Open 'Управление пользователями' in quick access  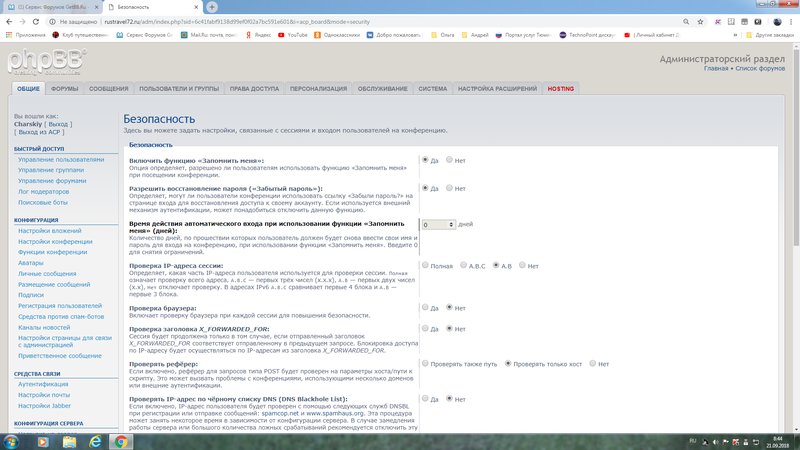[x=60, y=159]
